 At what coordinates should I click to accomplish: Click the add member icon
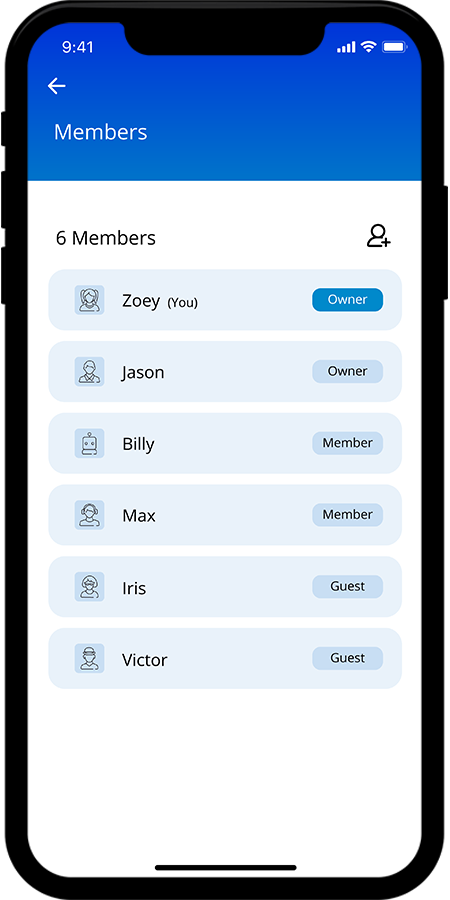point(379,236)
